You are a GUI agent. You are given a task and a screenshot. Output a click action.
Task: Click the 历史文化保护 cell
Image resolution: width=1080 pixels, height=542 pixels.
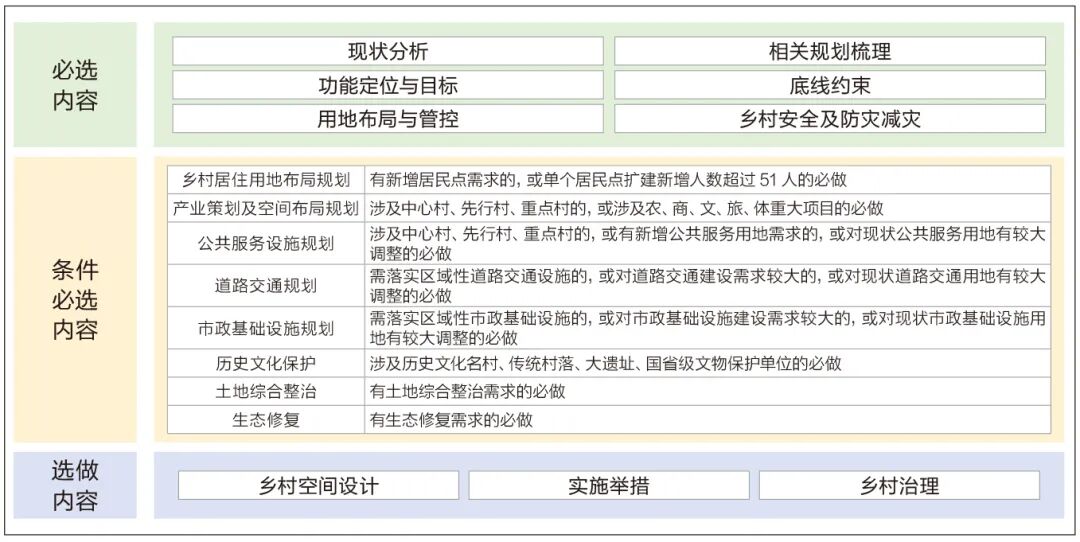pyautogui.click(x=266, y=363)
